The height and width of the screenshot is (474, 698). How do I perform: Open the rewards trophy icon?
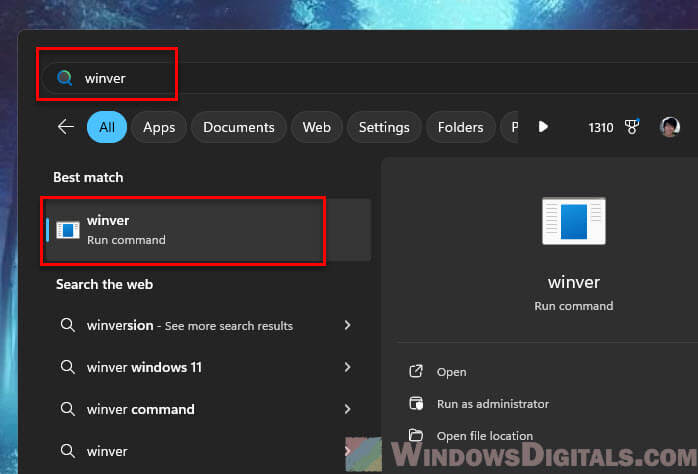[x=632, y=127]
